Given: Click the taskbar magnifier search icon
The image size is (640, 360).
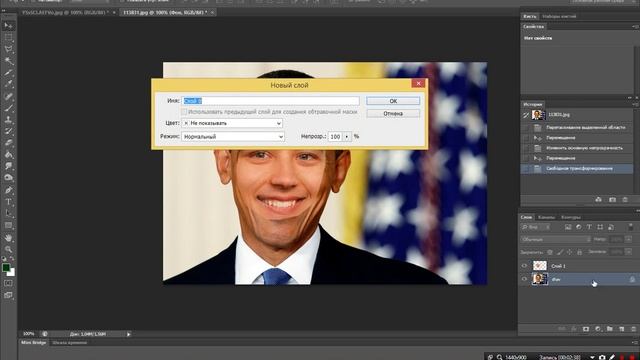Looking at the screenshot, I should [x=499, y=357].
